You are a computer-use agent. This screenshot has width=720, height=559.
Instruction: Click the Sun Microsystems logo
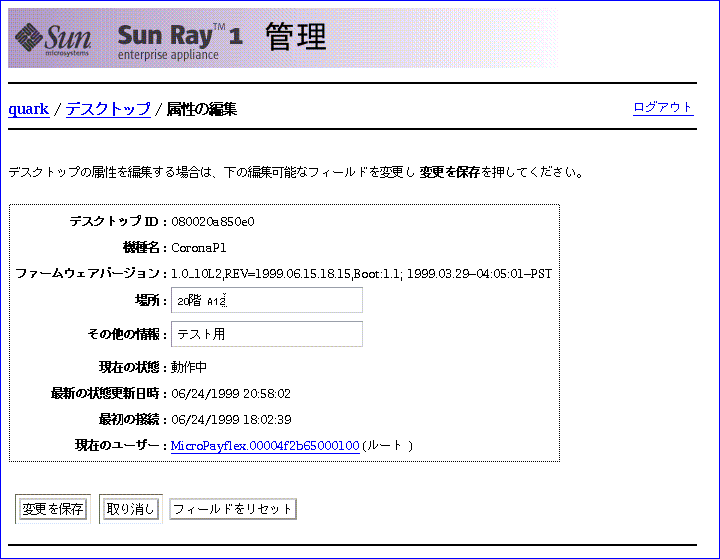click(x=53, y=38)
